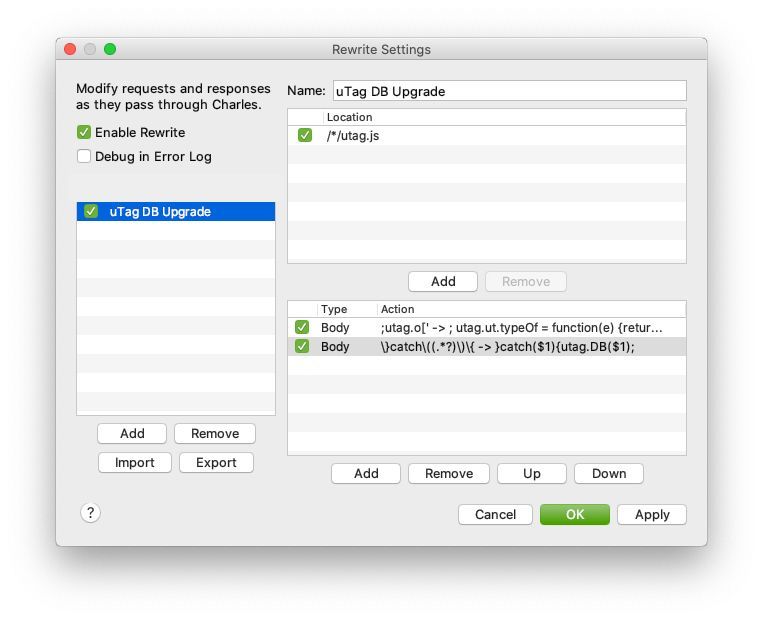Click the help question mark button
The height and width of the screenshot is (620, 763).
click(x=90, y=513)
